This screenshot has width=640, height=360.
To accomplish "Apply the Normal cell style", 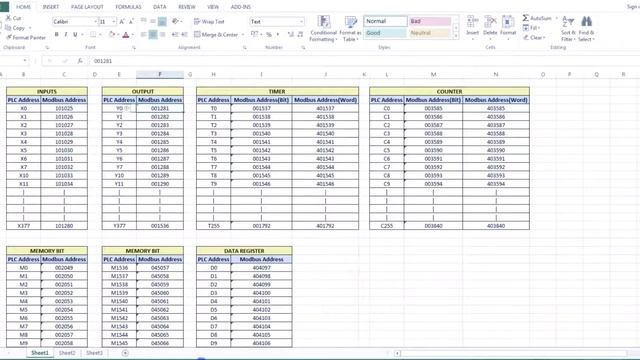I will pos(385,21).
